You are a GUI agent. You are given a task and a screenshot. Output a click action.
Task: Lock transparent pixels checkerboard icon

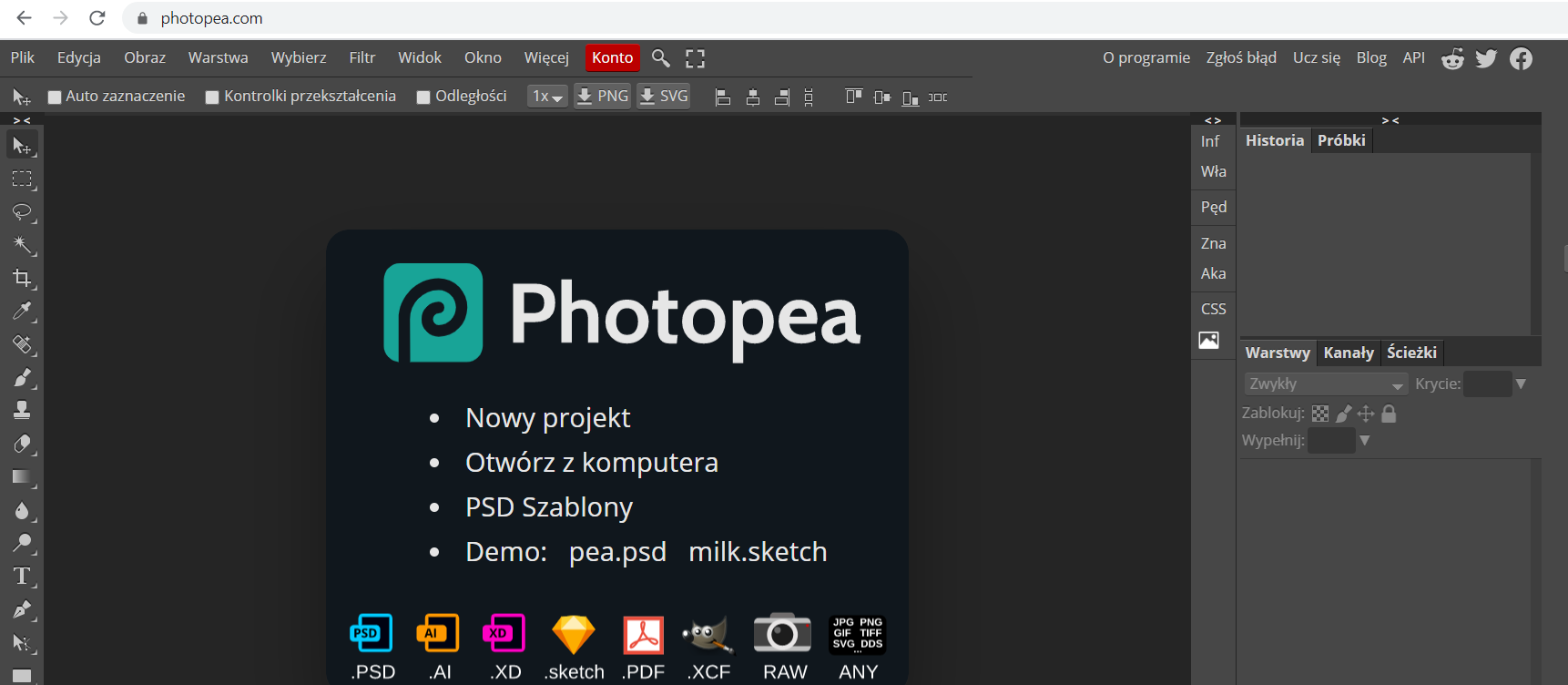click(1320, 414)
